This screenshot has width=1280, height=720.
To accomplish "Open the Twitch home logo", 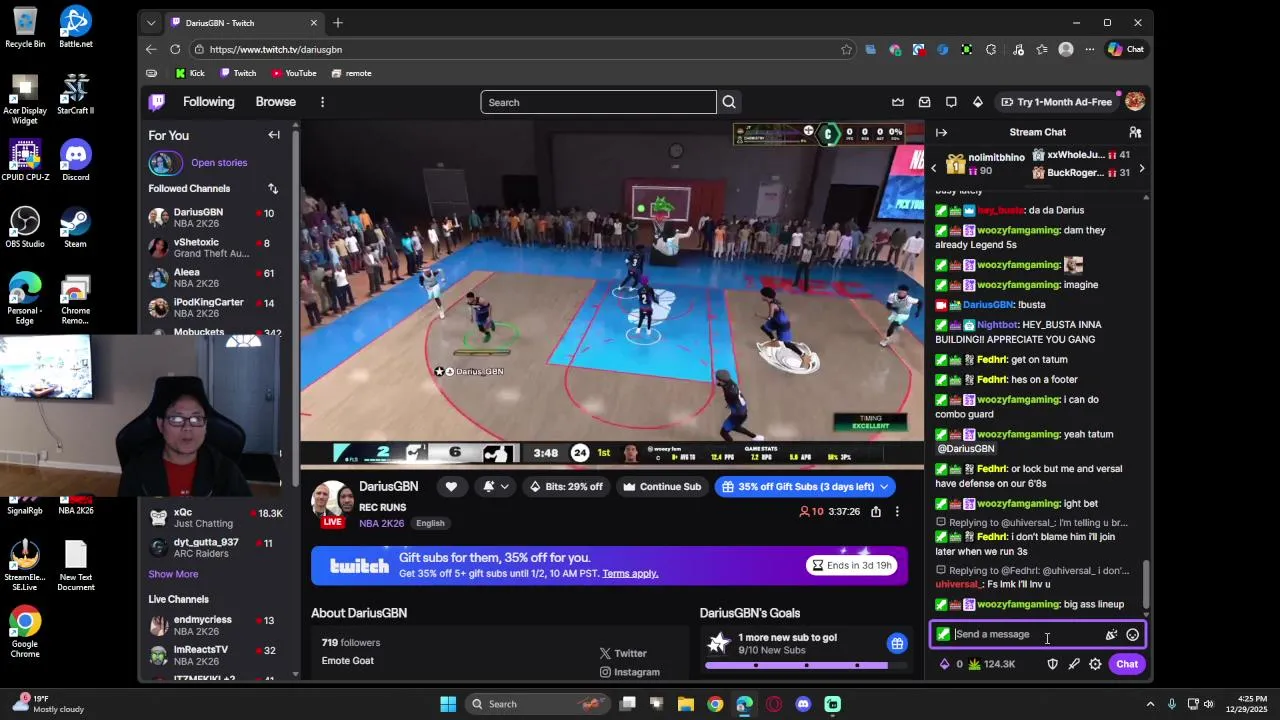I will [157, 102].
